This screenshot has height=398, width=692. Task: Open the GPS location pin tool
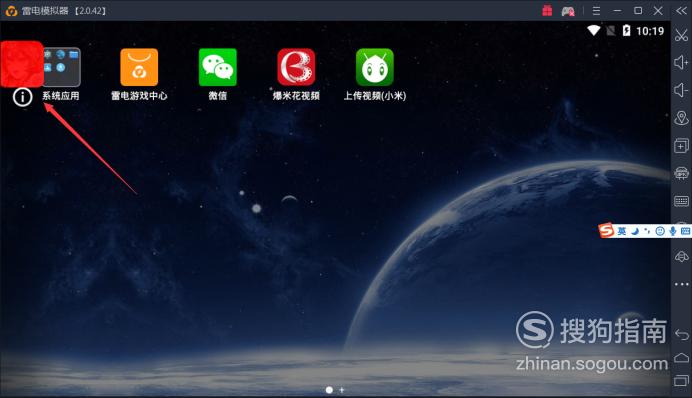click(681, 118)
